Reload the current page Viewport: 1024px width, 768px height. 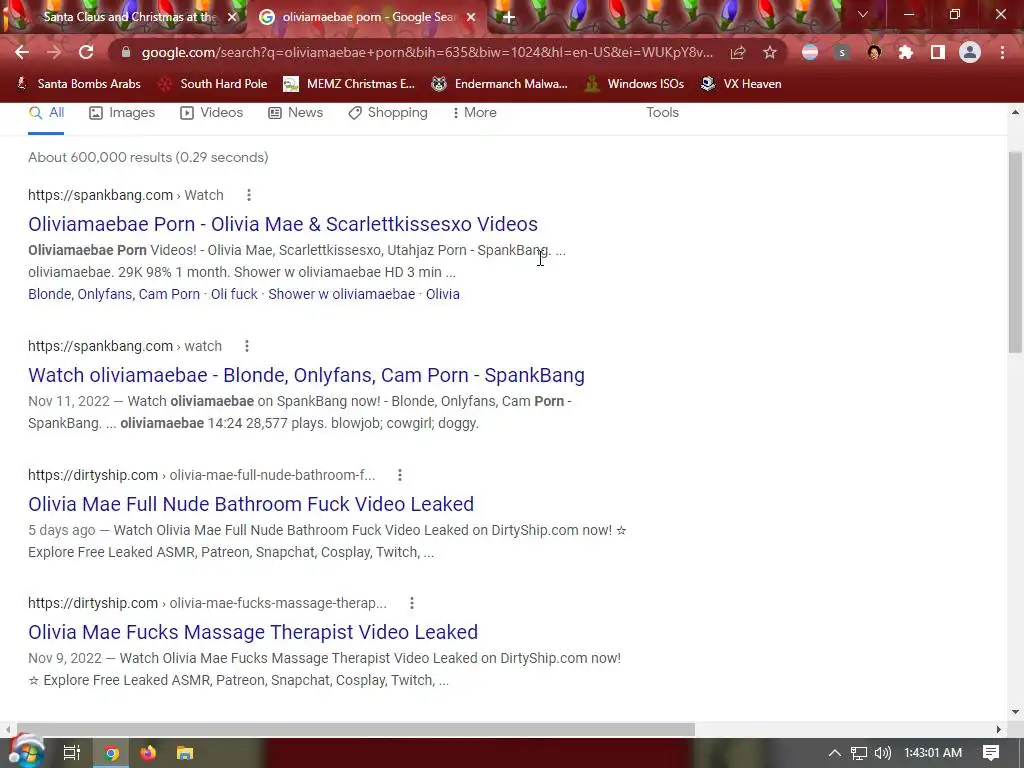86,52
